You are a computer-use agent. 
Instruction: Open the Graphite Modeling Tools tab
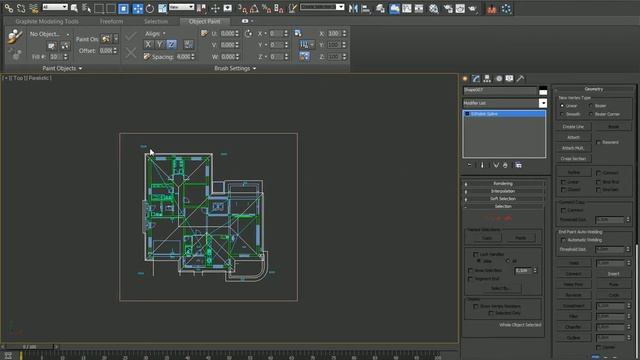pyautogui.click(x=47, y=21)
